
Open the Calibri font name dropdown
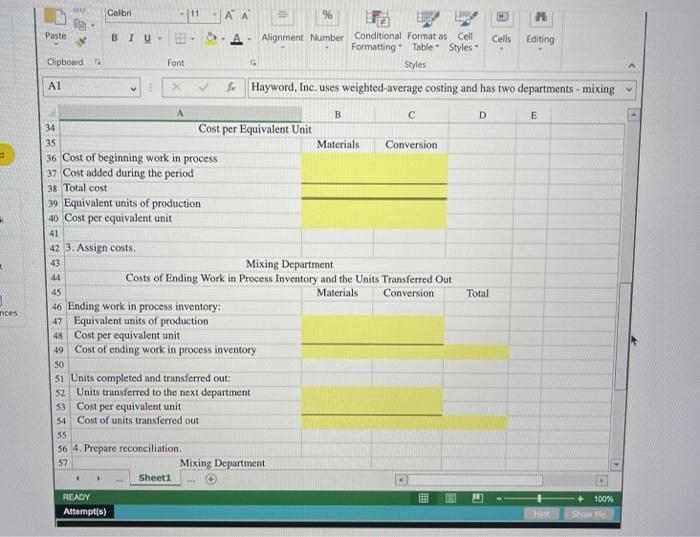(x=182, y=14)
